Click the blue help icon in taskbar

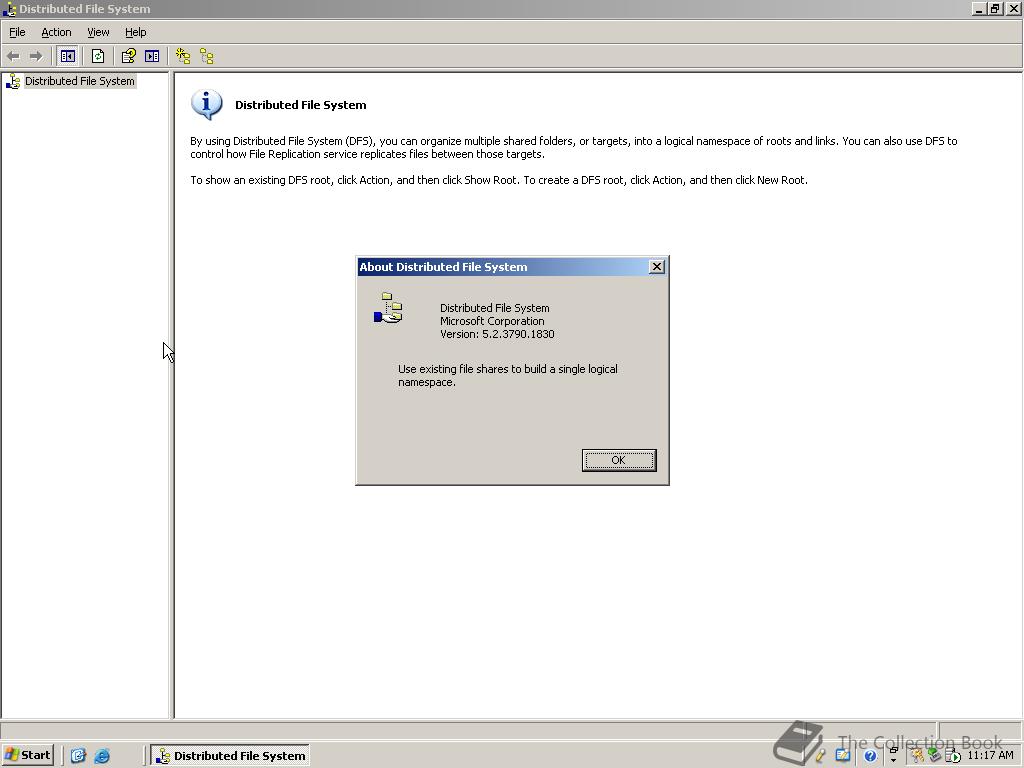870,756
